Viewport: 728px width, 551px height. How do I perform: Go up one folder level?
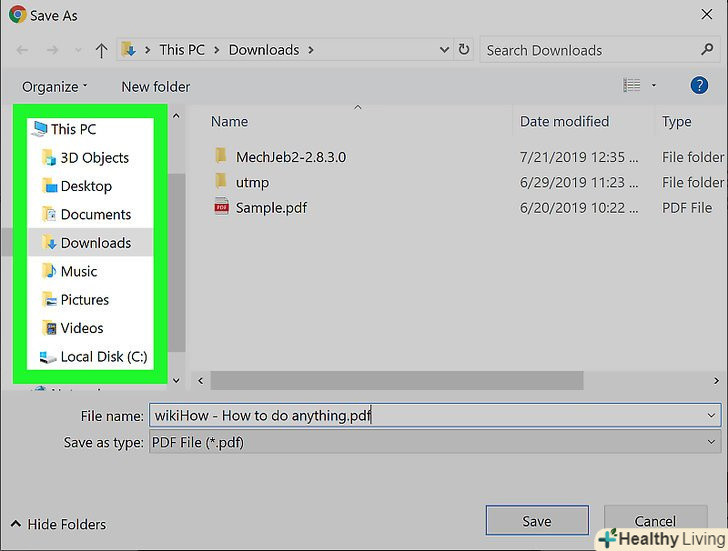pos(101,50)
